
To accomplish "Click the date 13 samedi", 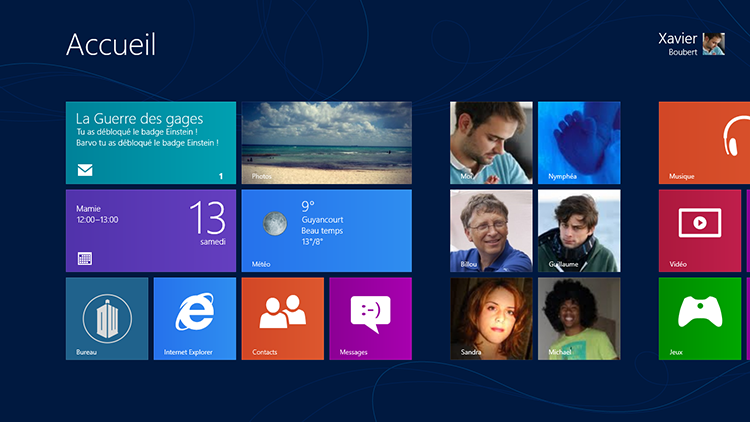I will 208,222.
